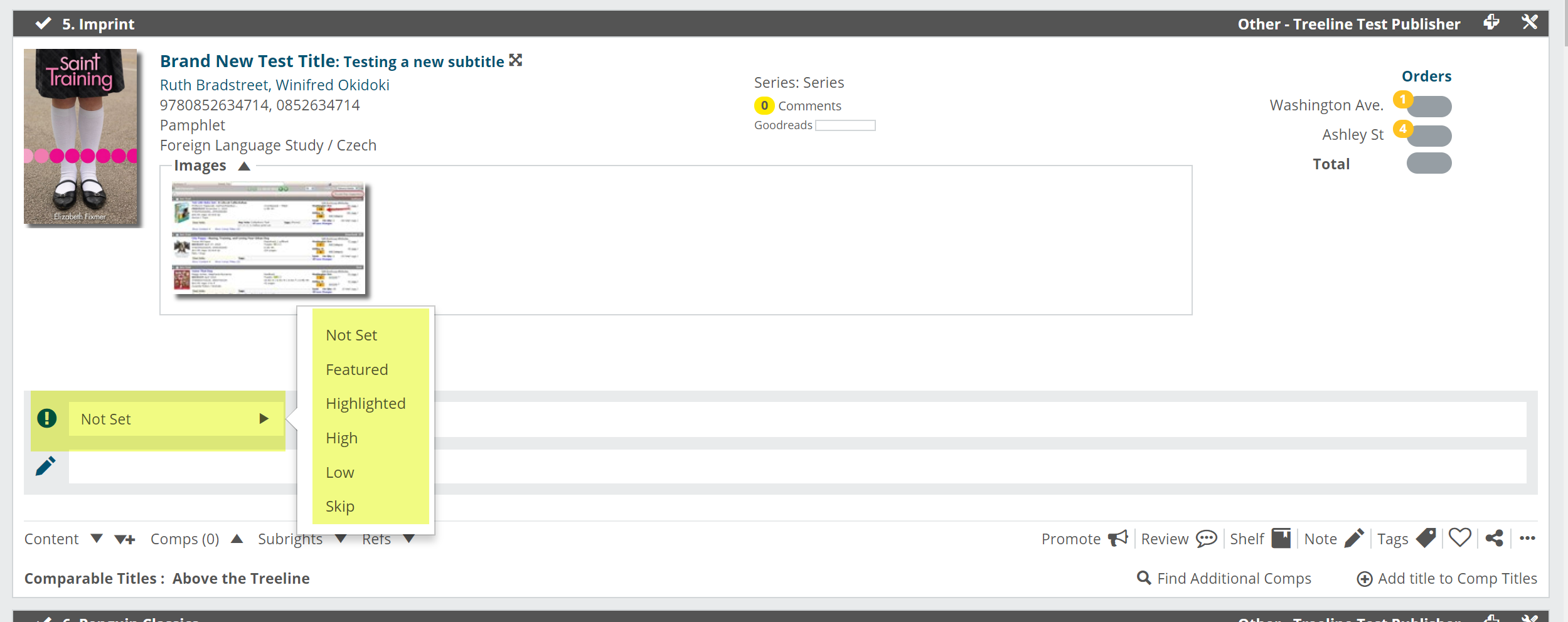Expand the Content dropdown arrow
Viewport: 1568px width, 622px height.
(97, 539)
